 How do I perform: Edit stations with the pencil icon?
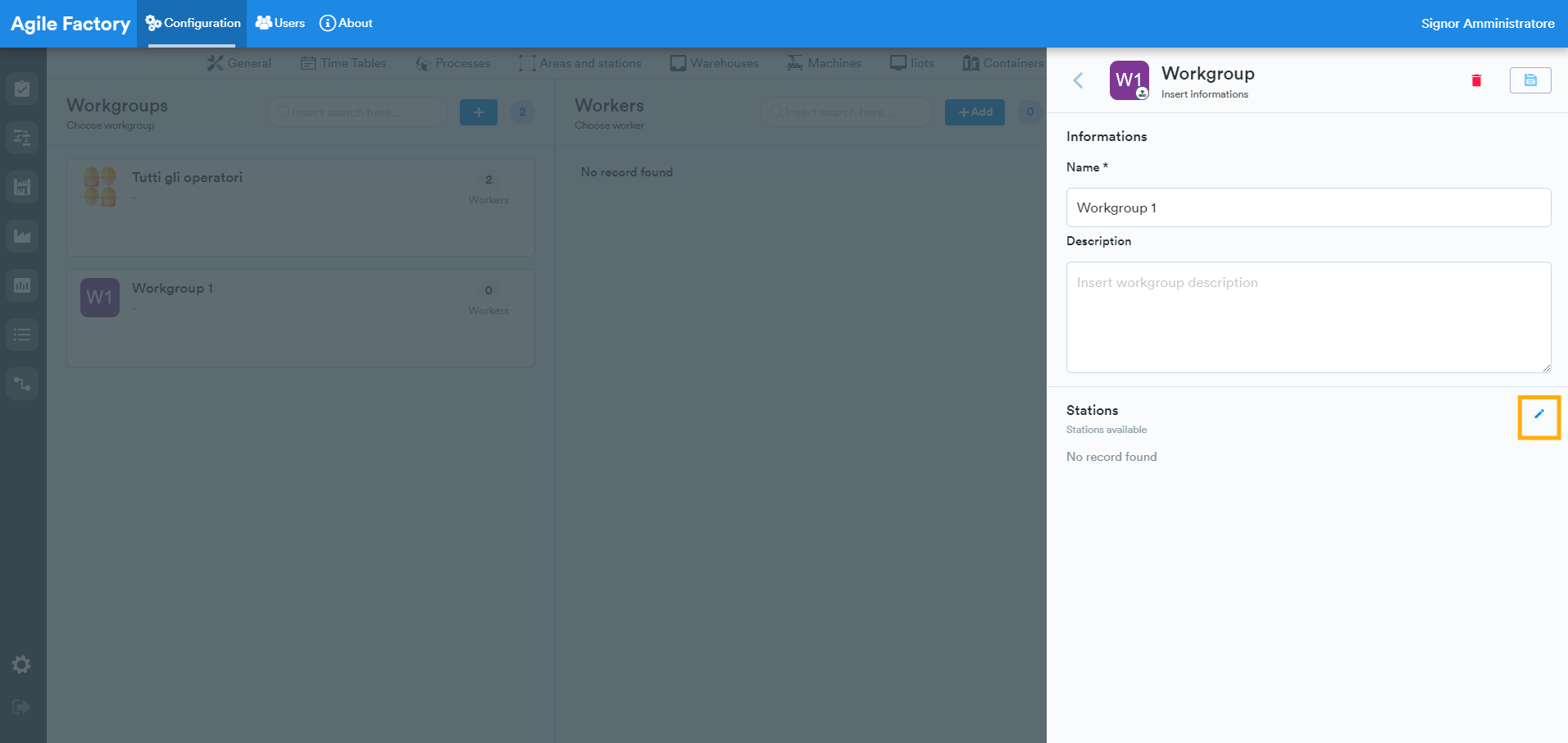pyautogui.click(x=1539, y=414)
